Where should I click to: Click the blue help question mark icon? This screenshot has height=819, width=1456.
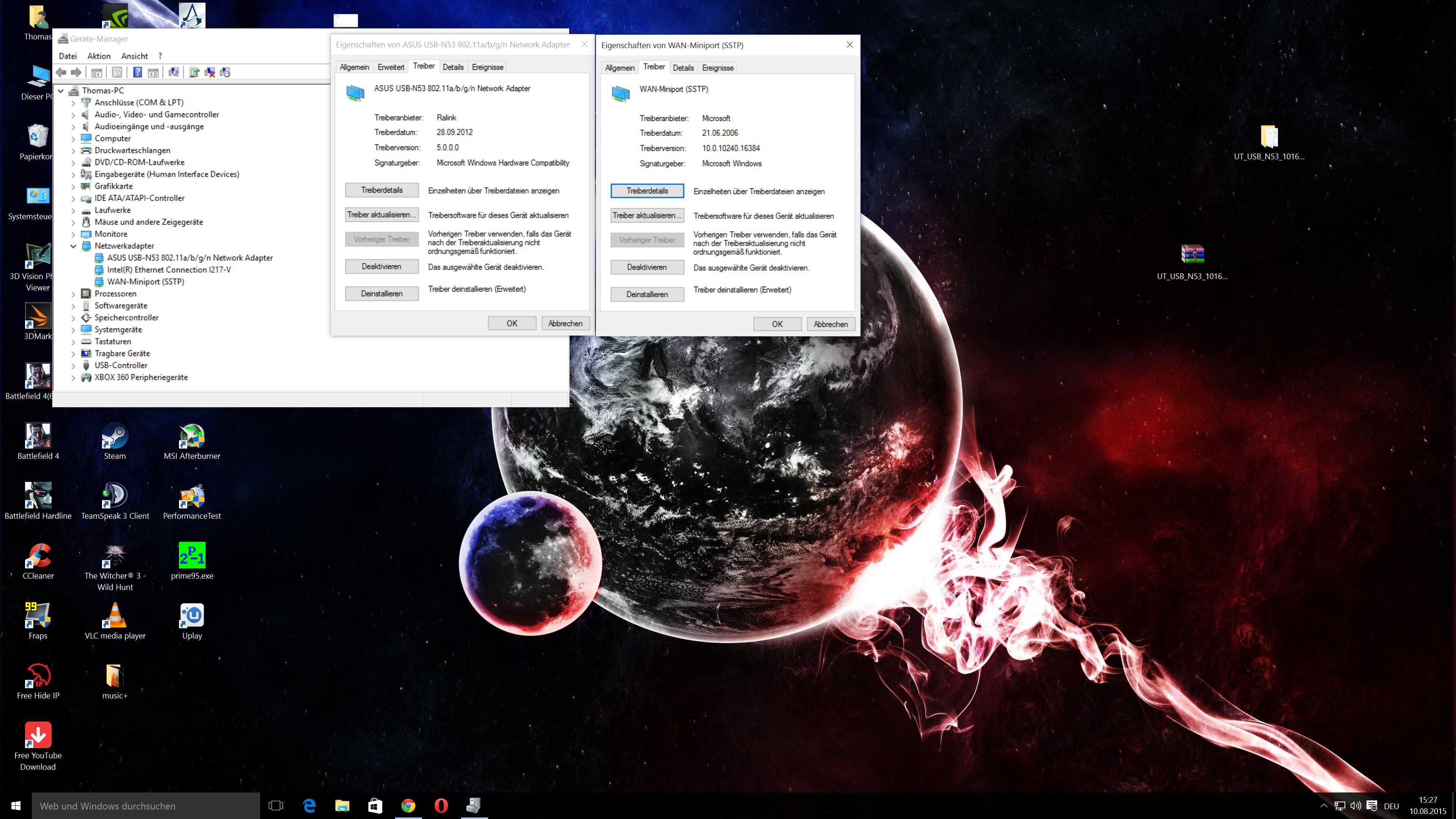(x=137, y=72)
